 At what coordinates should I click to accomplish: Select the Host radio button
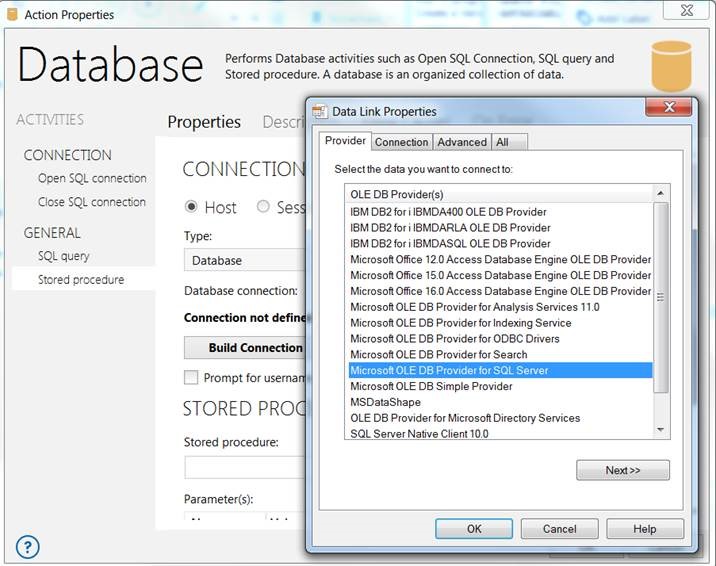click(x=191, y=207)
